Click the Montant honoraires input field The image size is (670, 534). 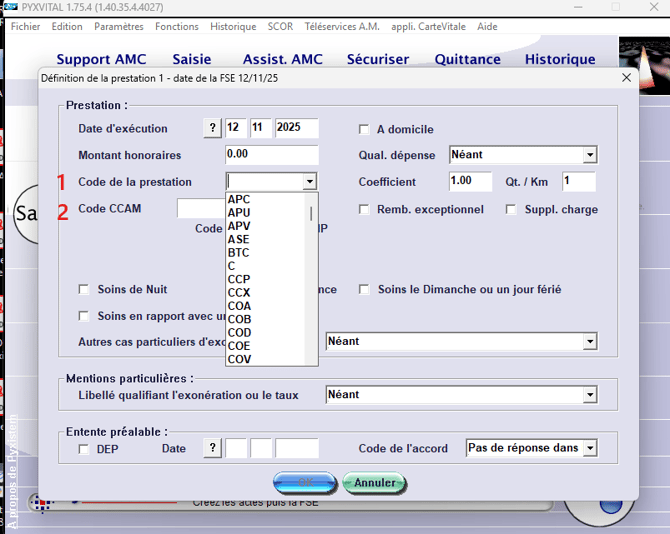pos(272,155)
